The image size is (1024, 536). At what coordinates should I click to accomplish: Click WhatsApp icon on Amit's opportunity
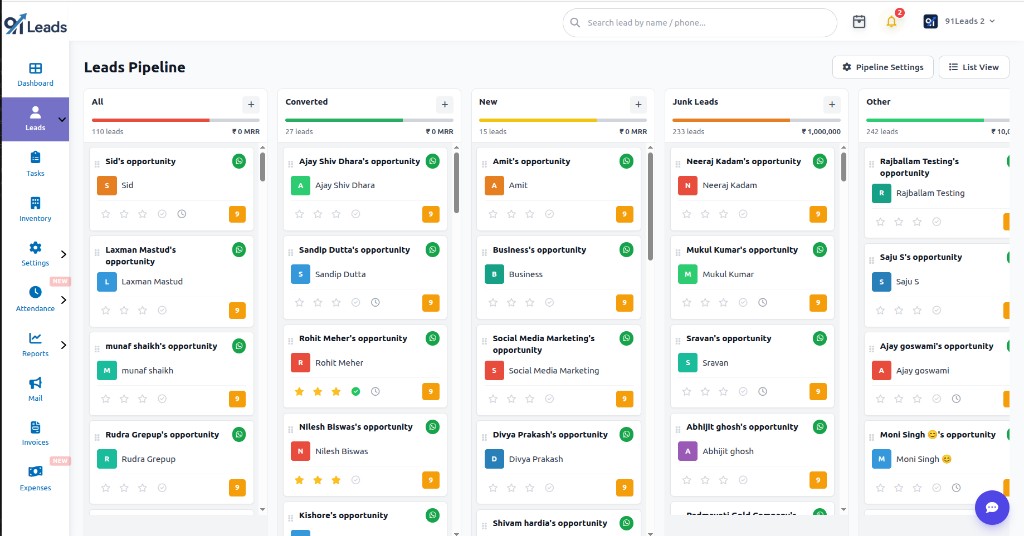[626, 161]
